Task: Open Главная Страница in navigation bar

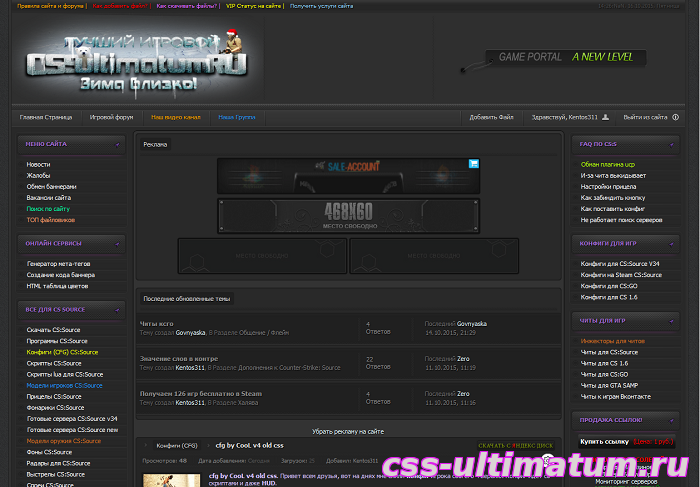Action: (x=46, y=117)
